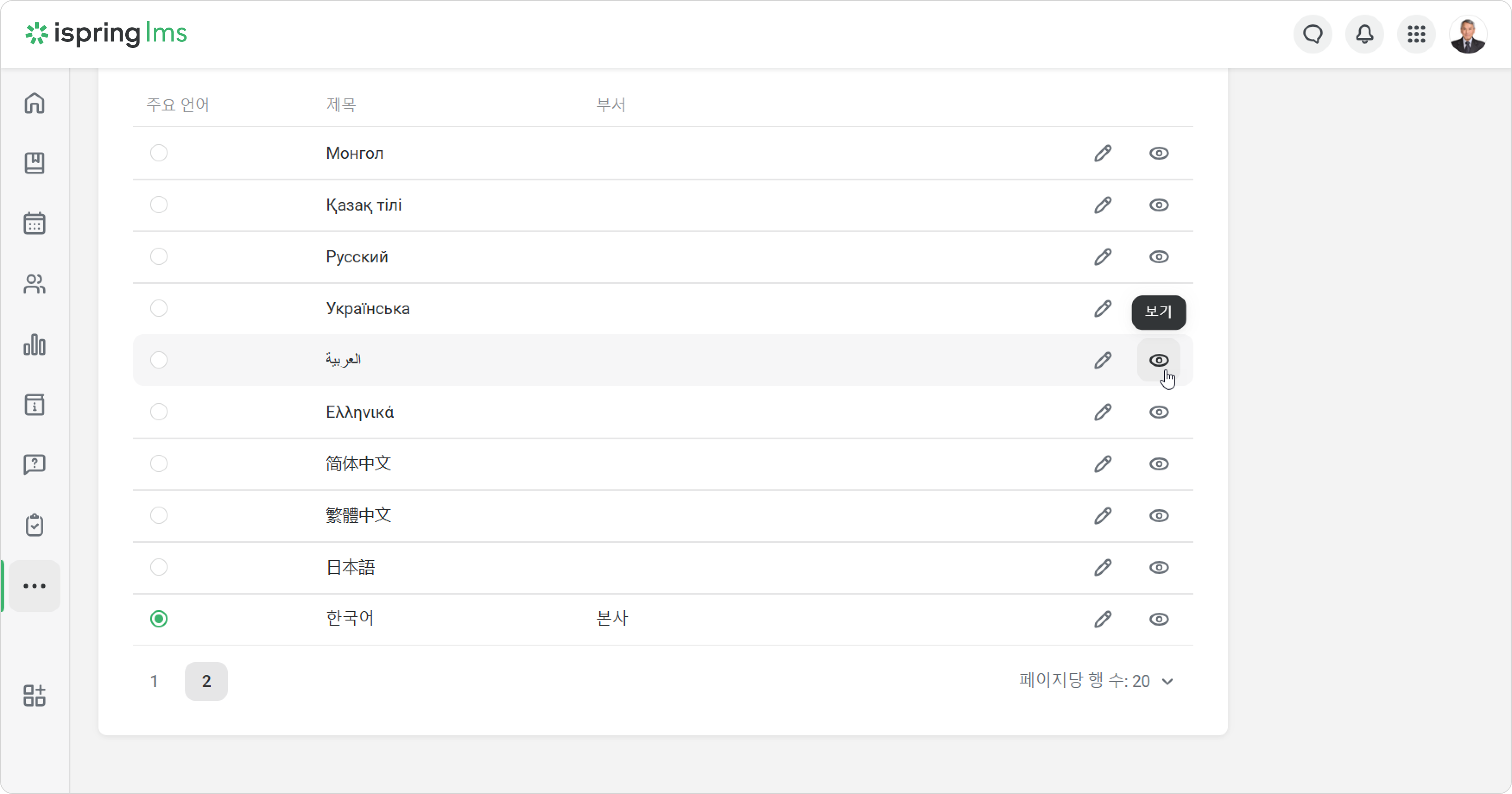Open the apps grid icon in header

1416,34
